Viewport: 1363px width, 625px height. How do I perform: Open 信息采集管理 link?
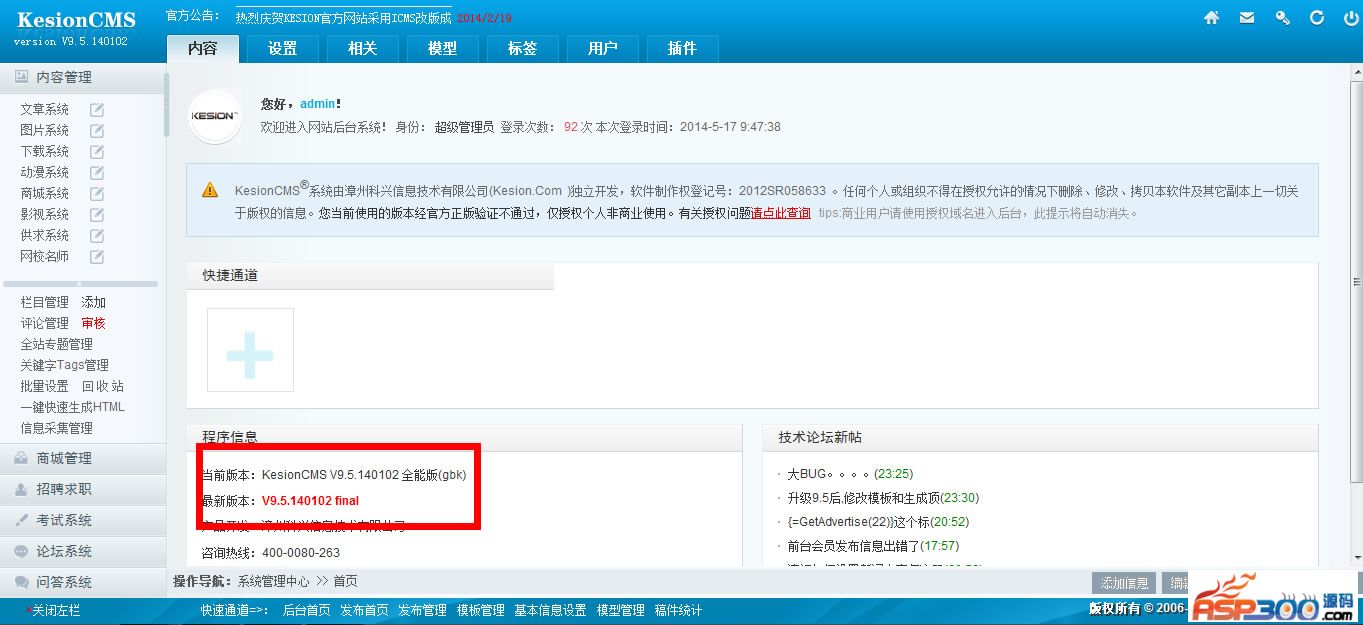point(57,428)
